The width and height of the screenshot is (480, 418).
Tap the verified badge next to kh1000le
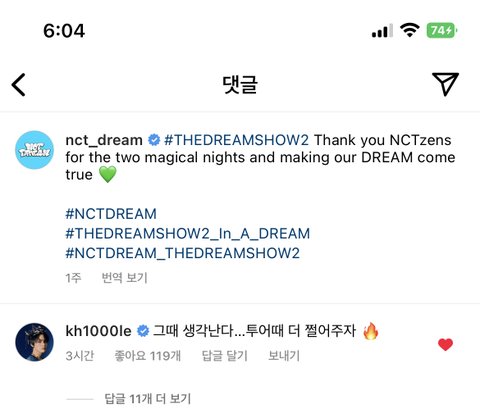coord(143,331)
